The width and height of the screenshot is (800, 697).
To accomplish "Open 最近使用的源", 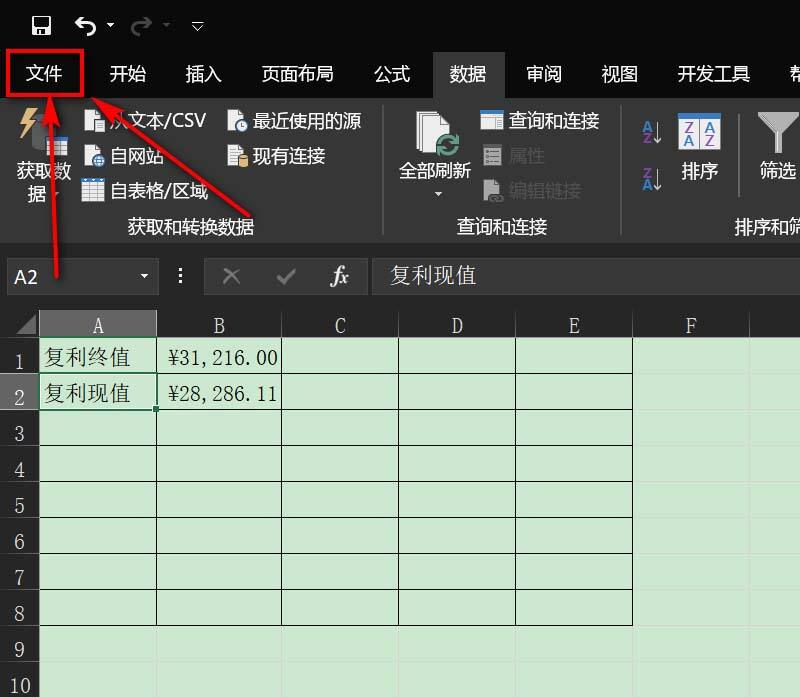I will click(x=294, y=121).
